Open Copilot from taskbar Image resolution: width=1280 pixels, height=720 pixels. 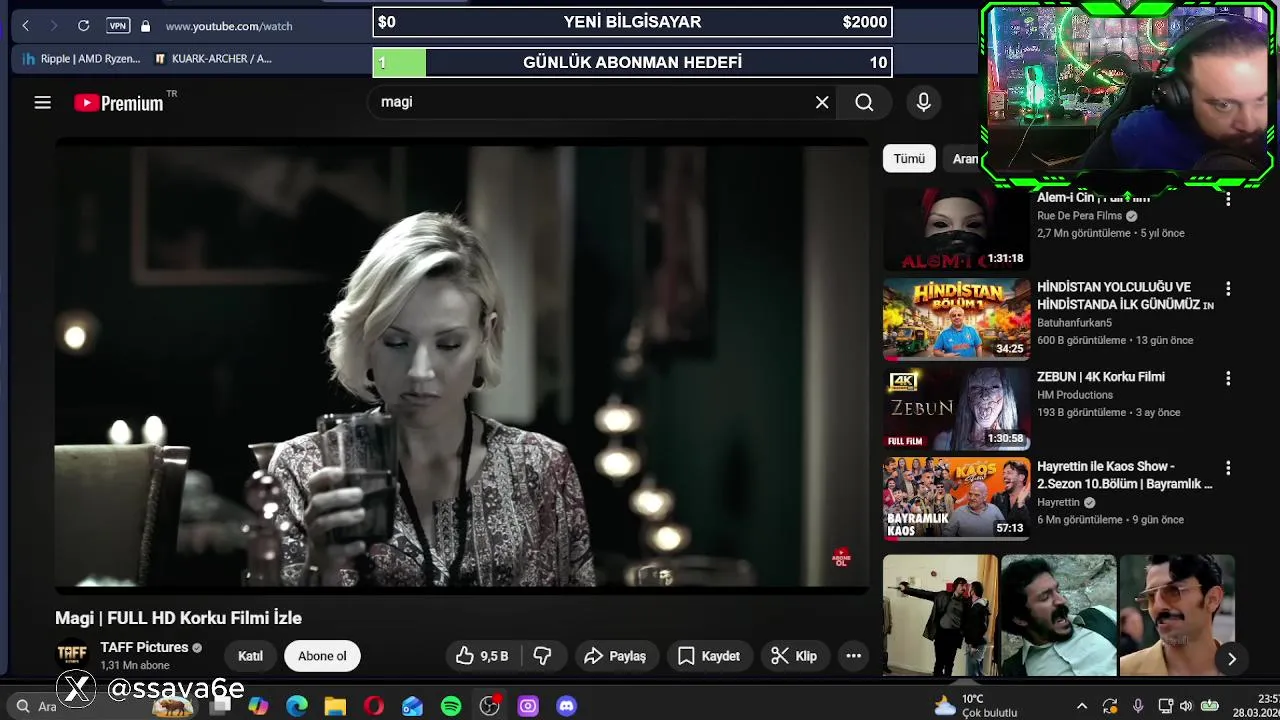(258, 706)
